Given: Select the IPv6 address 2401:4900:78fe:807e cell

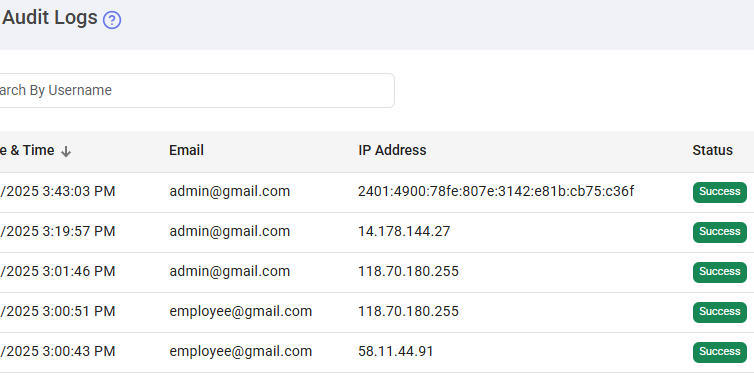Looking at the screenshot, I should pos(496,191).
